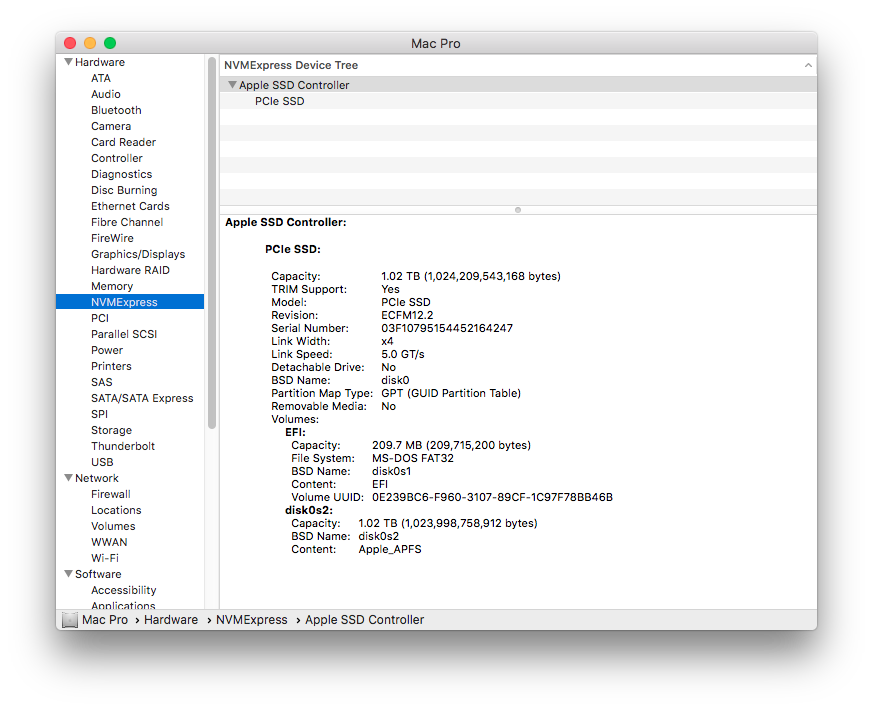Image resolution: width=873 pixels, height=710 pixels.
Task: Click the disk0s2 volume heading
Action: 309,510
